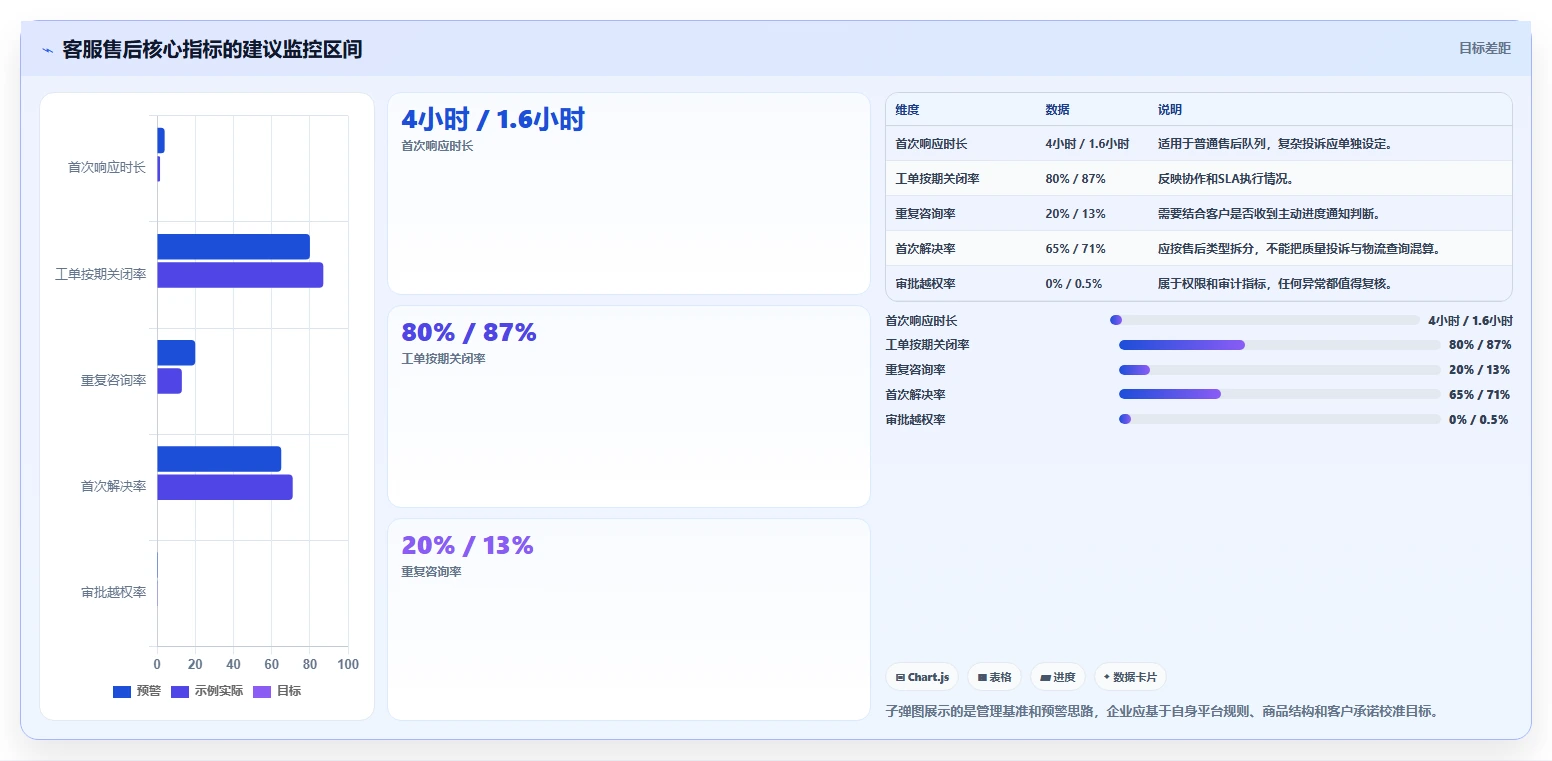Select the 表格 chip
The height and width of the screenshot is (761, 1552).
[994, 677]
